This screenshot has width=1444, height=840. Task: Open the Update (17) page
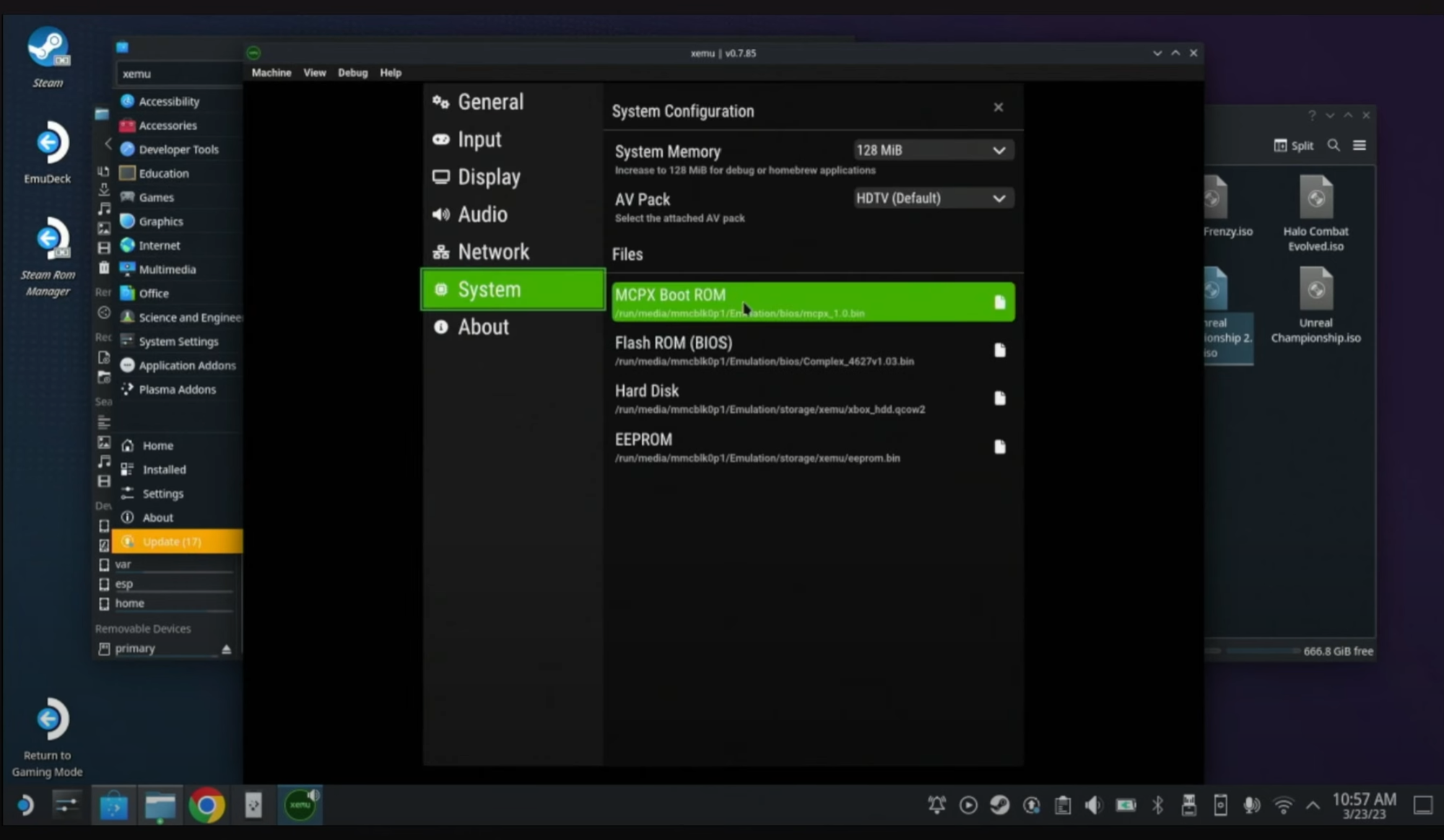tap(178, 542)
